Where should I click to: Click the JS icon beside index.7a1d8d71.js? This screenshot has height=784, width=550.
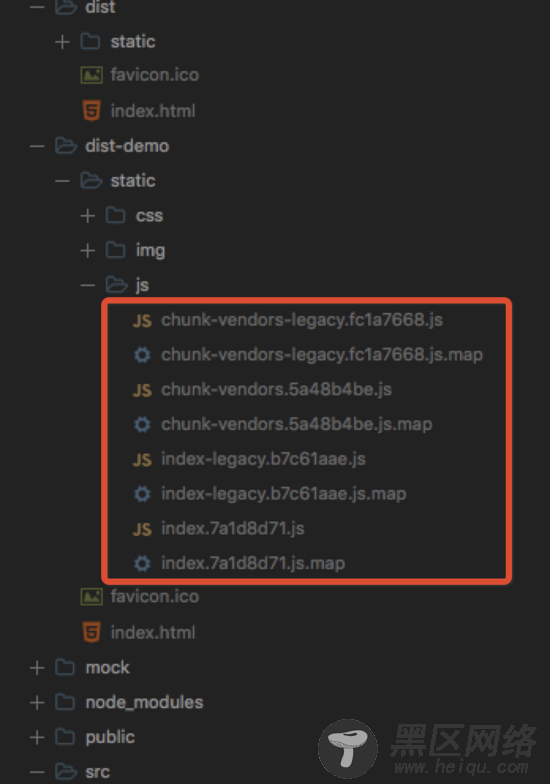coord(142,529)
